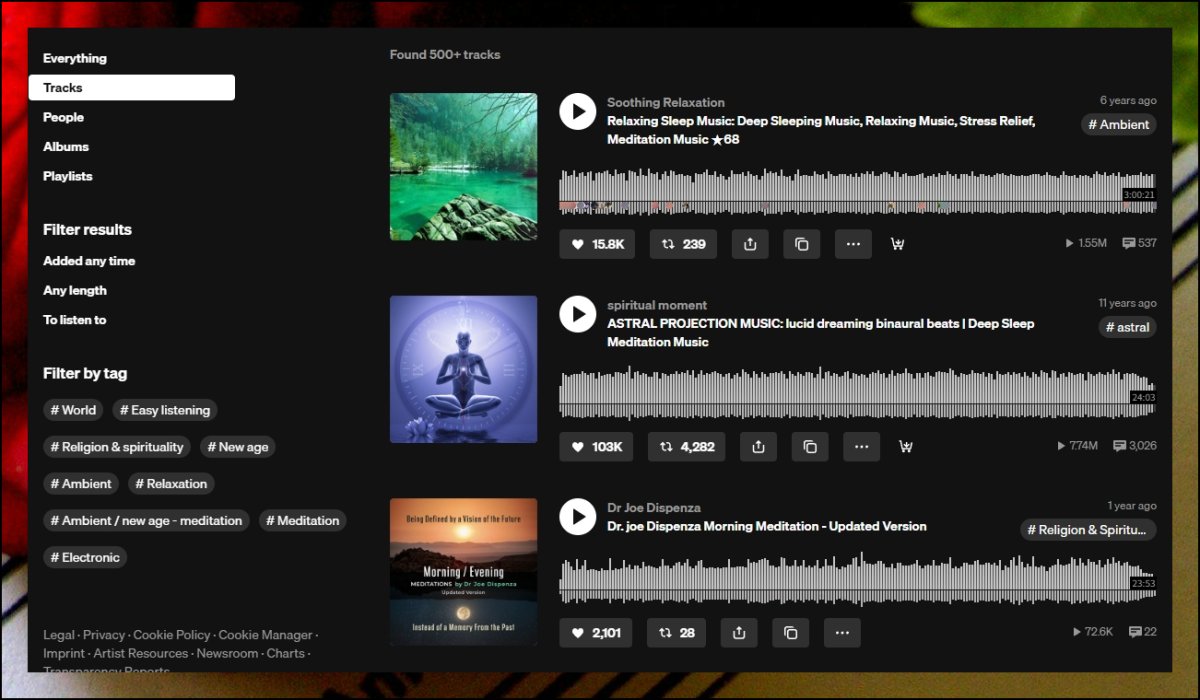This screenshot has width=1200, height=700.
Task: Open more options for ASTRAL PROJECTION track
Action: [861, 447]
